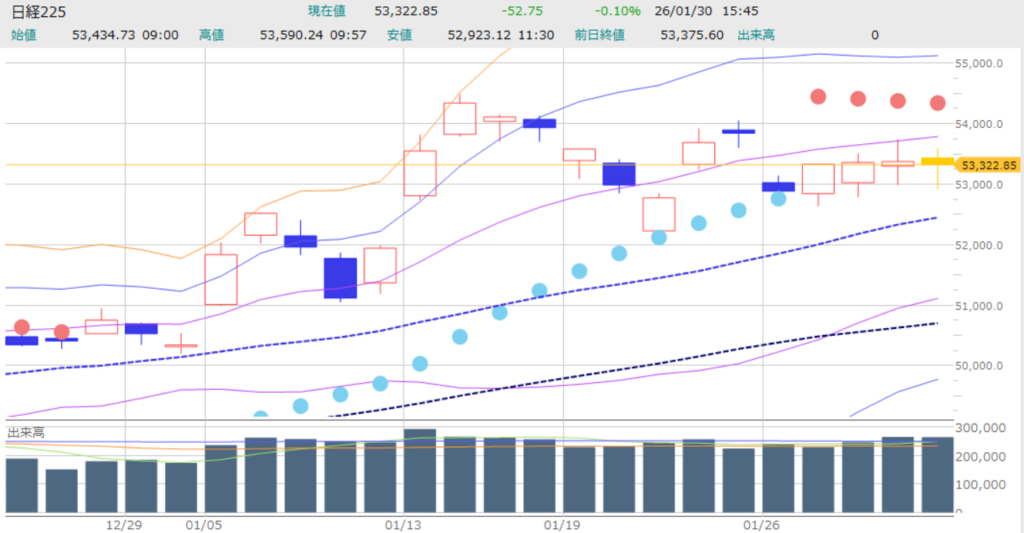Select the 現在値 price 53,322.85 in header
The height and width of the screenshot is (533, 1024).
tap(406, 11)
